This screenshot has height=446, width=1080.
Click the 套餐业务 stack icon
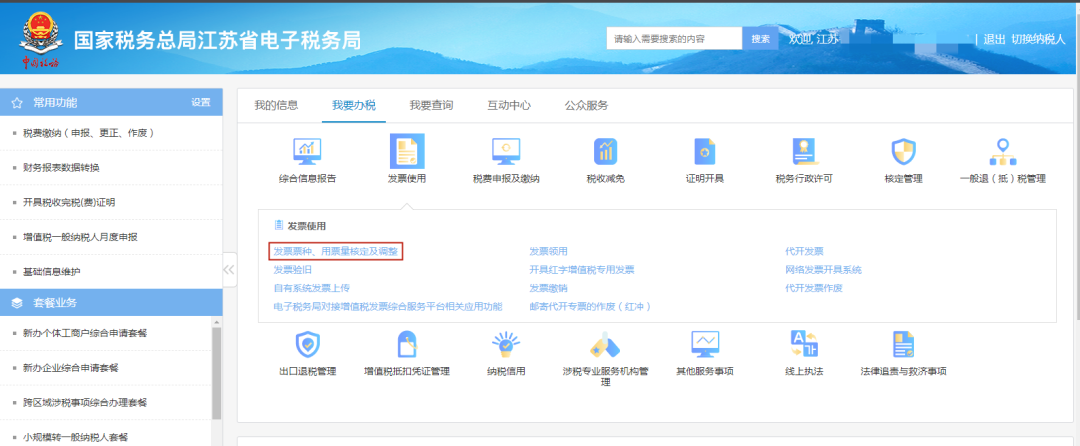point(18,303)
